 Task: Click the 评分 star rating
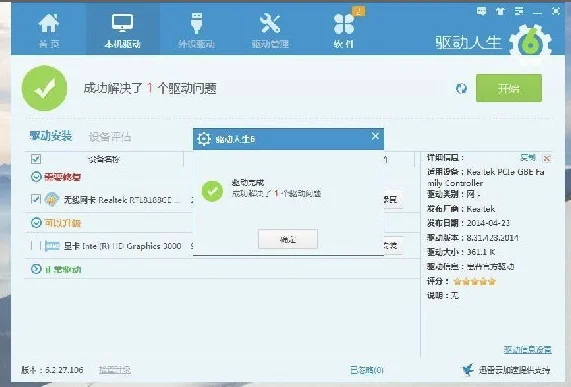474,281
